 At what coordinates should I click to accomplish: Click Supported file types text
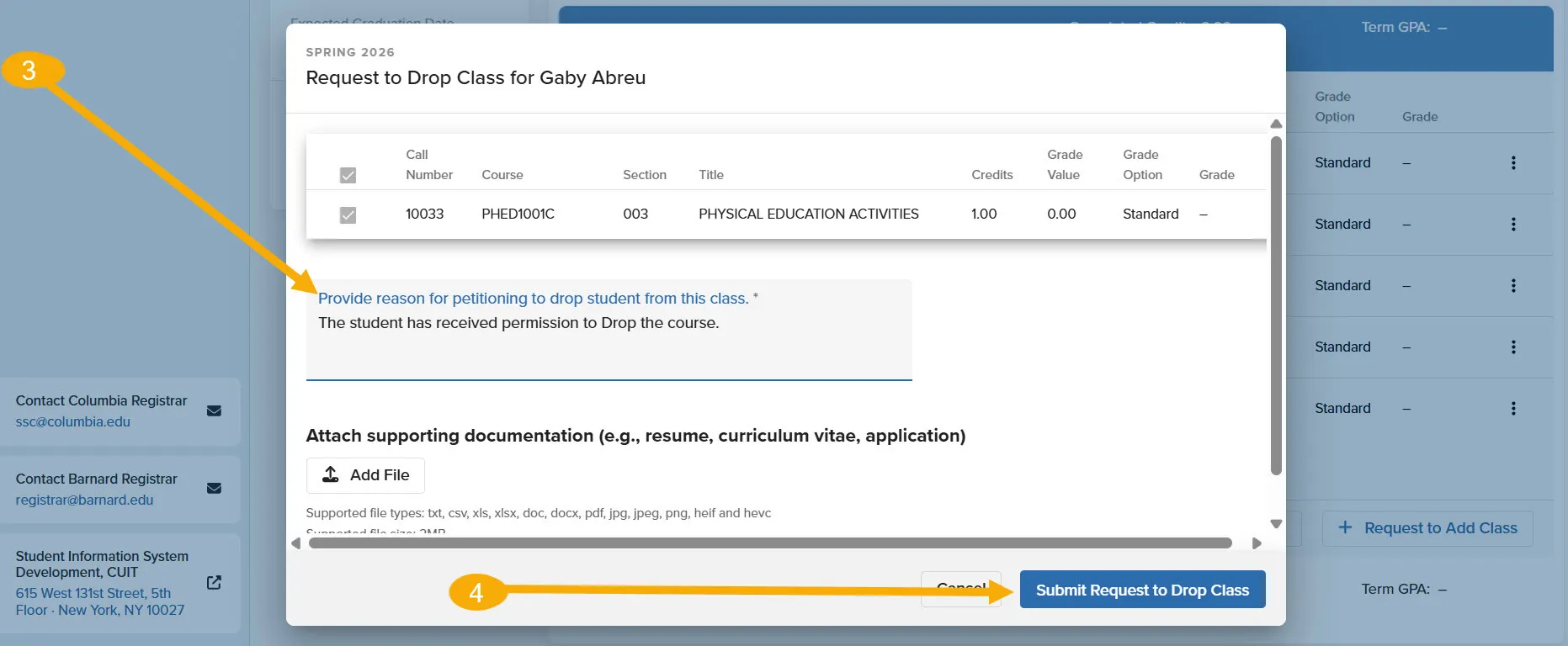(539, 513)
